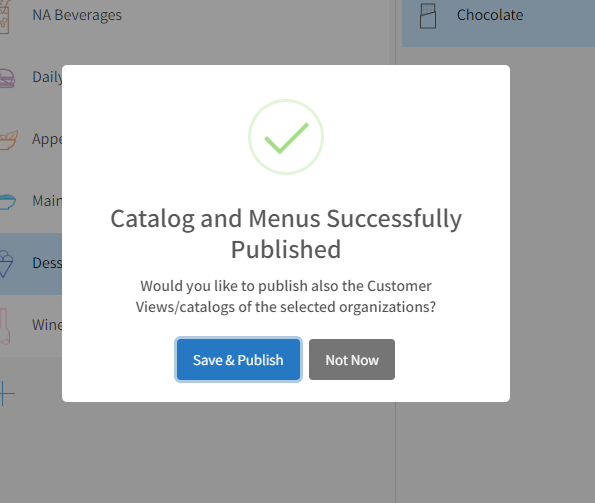This screenshot has width=595, height=503.
Task: Choose the Appetizers category label
Action: tap(47, 139)
